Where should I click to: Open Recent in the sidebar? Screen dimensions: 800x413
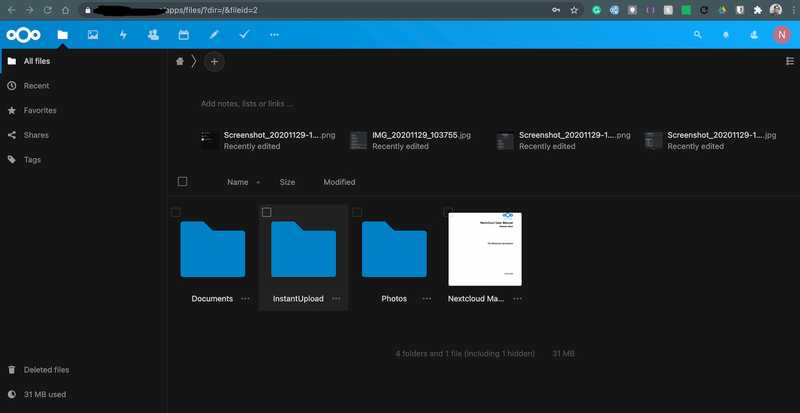(x=36, y=86)
